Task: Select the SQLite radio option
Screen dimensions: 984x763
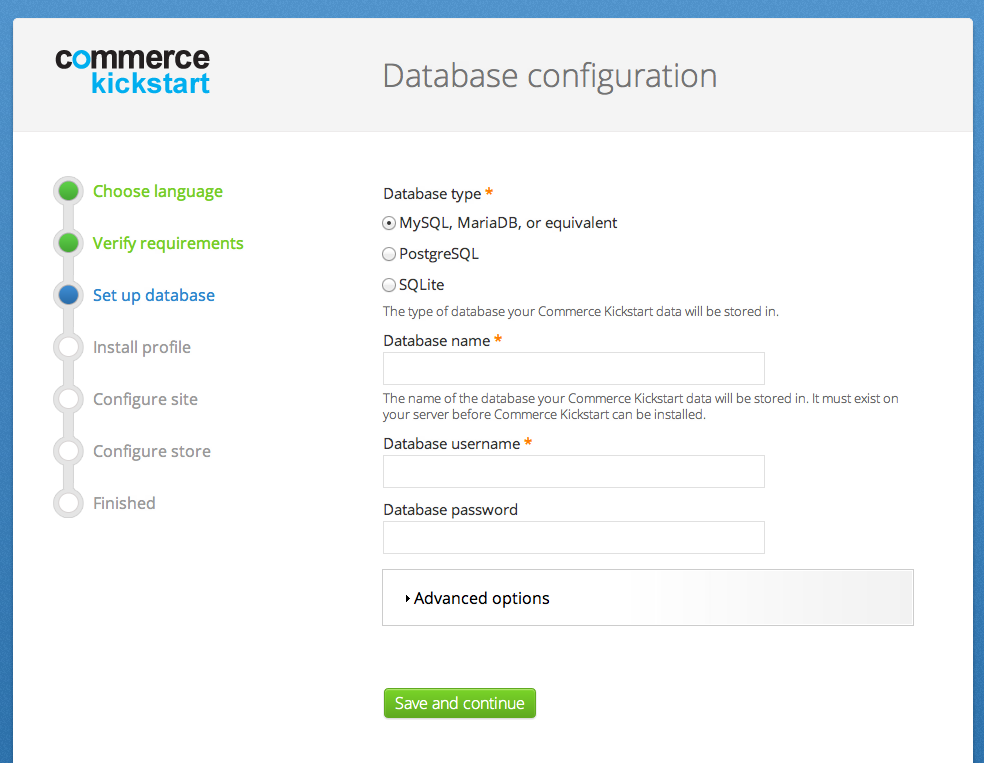Action: (390, 285)
